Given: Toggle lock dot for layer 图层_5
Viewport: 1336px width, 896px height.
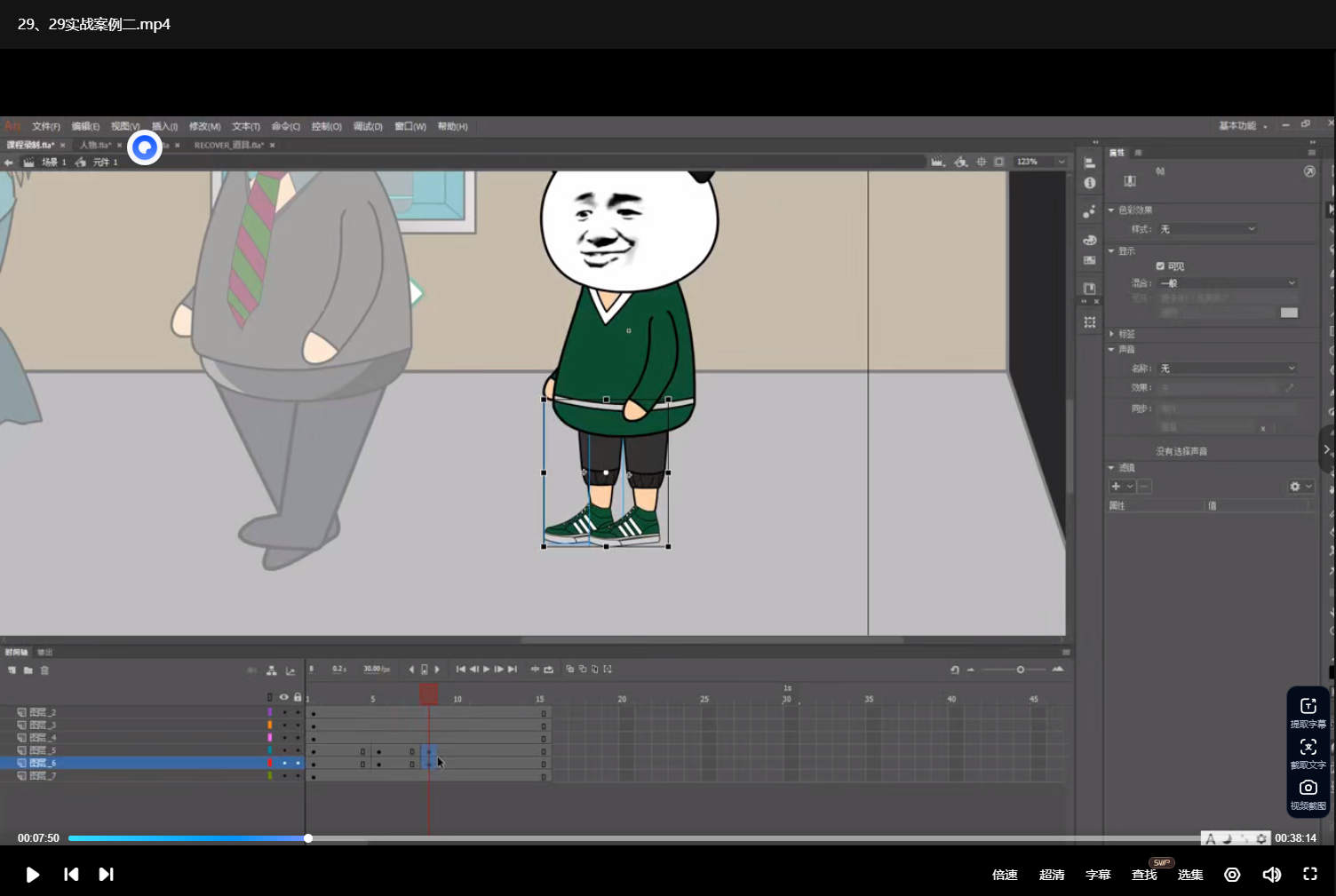Looking at the screenshot, I should [298, 750].
